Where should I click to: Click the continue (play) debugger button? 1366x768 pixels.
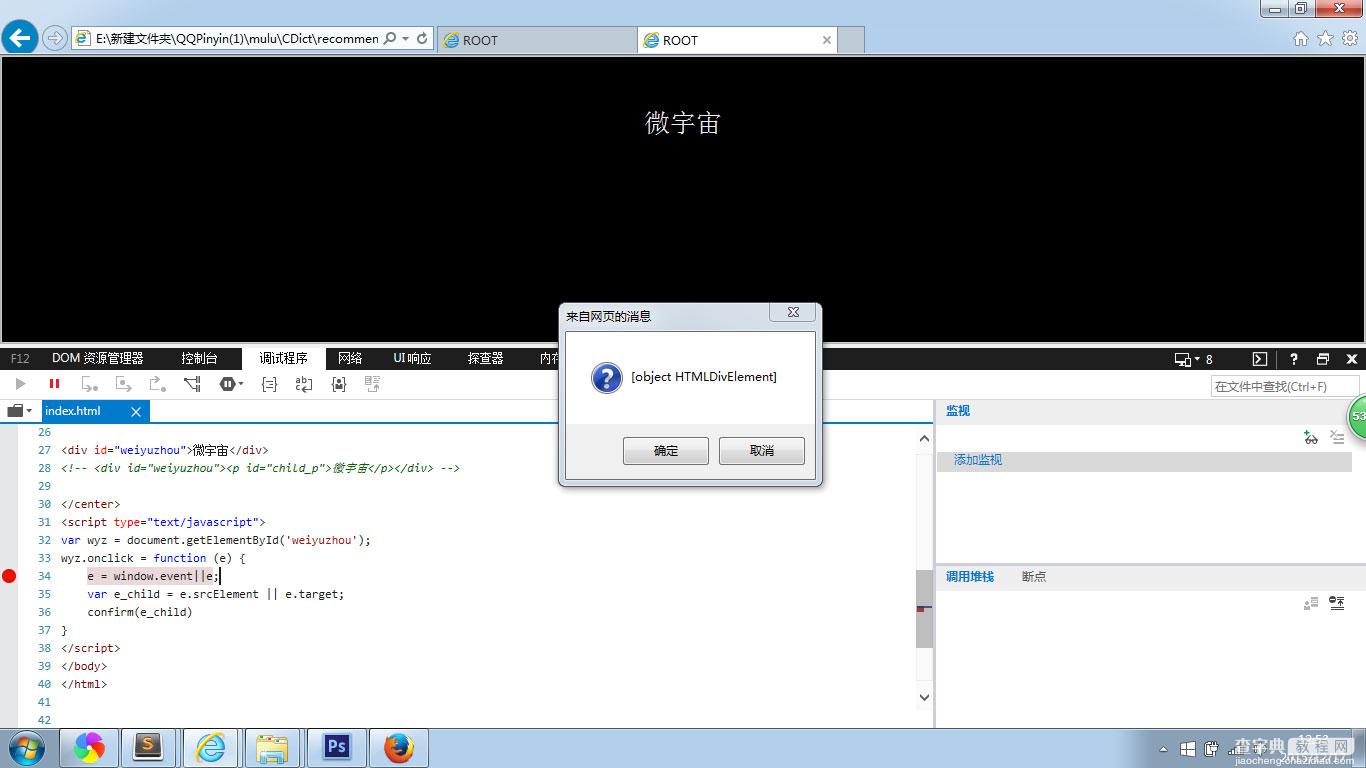click(20, 384)
